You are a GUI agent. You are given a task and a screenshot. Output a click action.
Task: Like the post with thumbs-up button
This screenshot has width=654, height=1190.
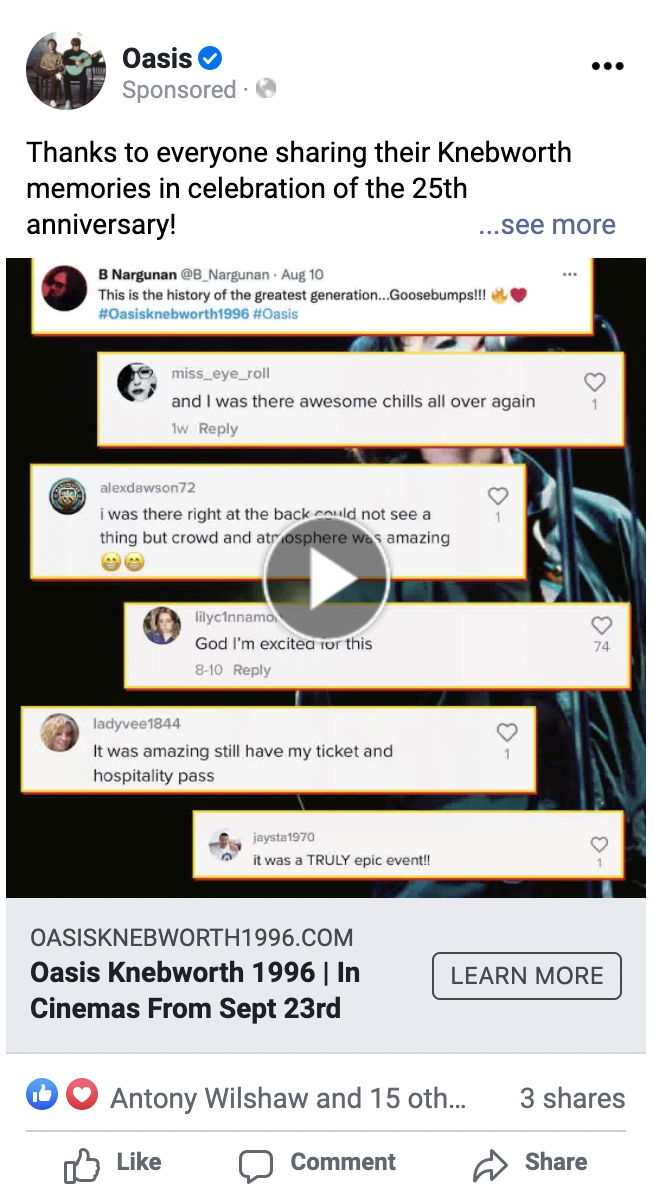coord(112,1163)
